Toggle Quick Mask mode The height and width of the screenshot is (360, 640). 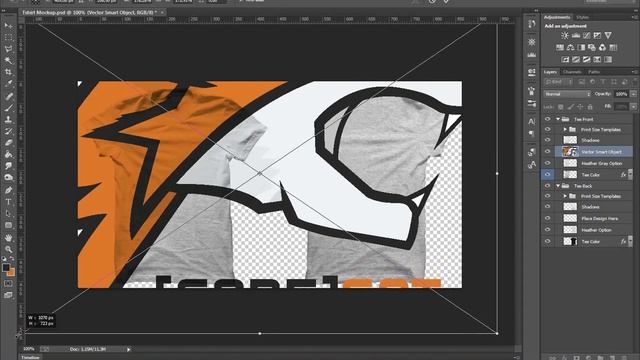[x=8, y=283]
